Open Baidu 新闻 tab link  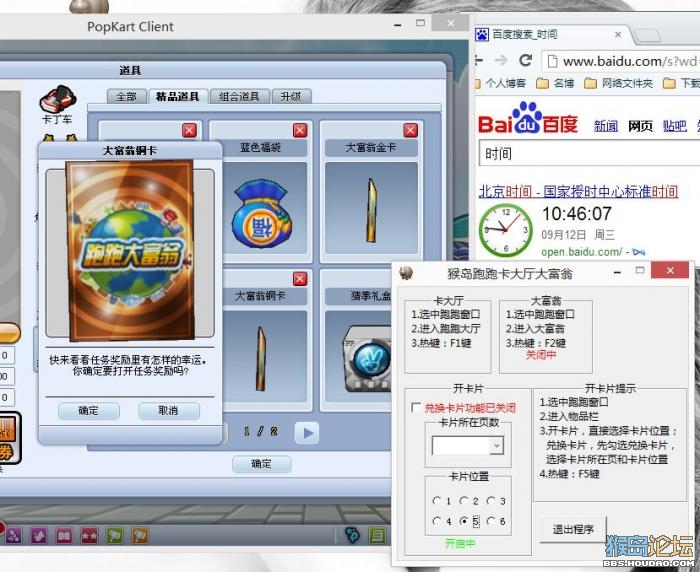coord(606,126)
